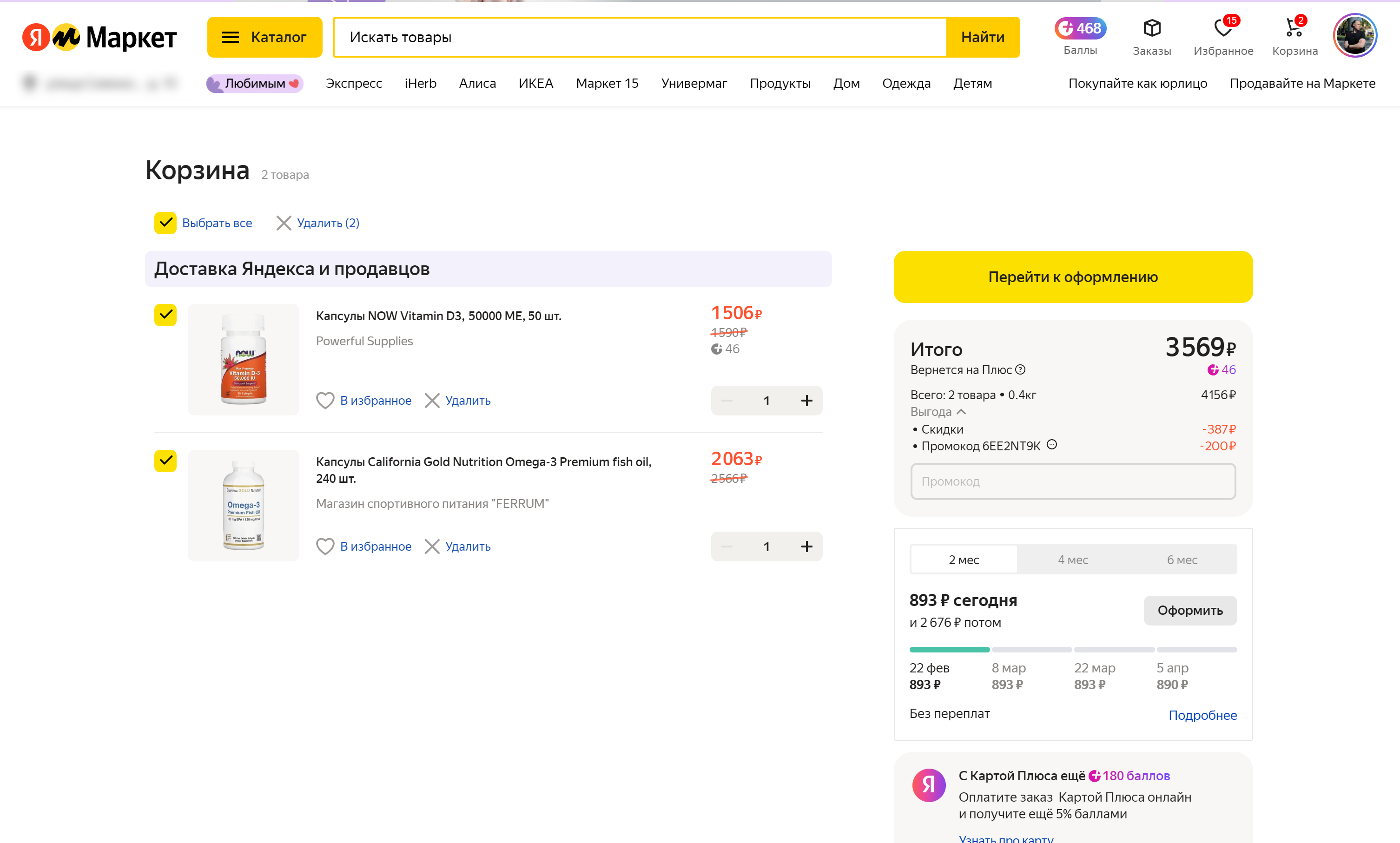Open the cart icon in header
Viewport: 1400px width, 843px height.
(1294, 28)
